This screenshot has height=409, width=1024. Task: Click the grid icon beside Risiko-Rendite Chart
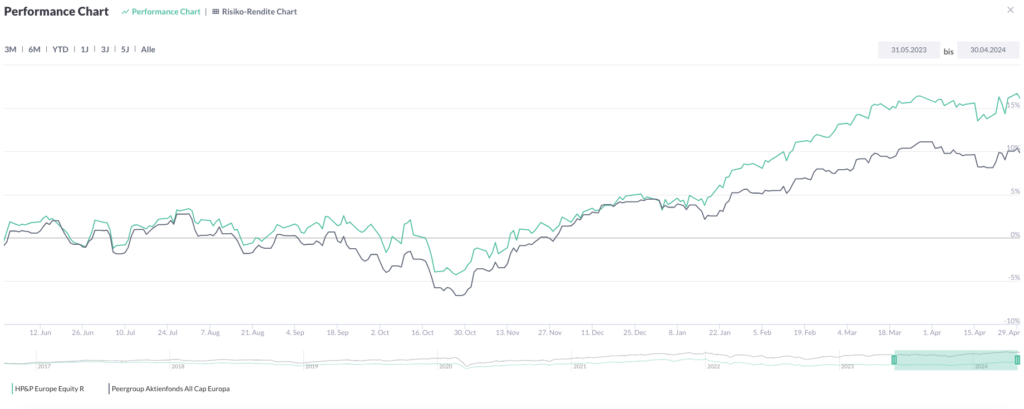pyautogui.click(x=216, y=12)
